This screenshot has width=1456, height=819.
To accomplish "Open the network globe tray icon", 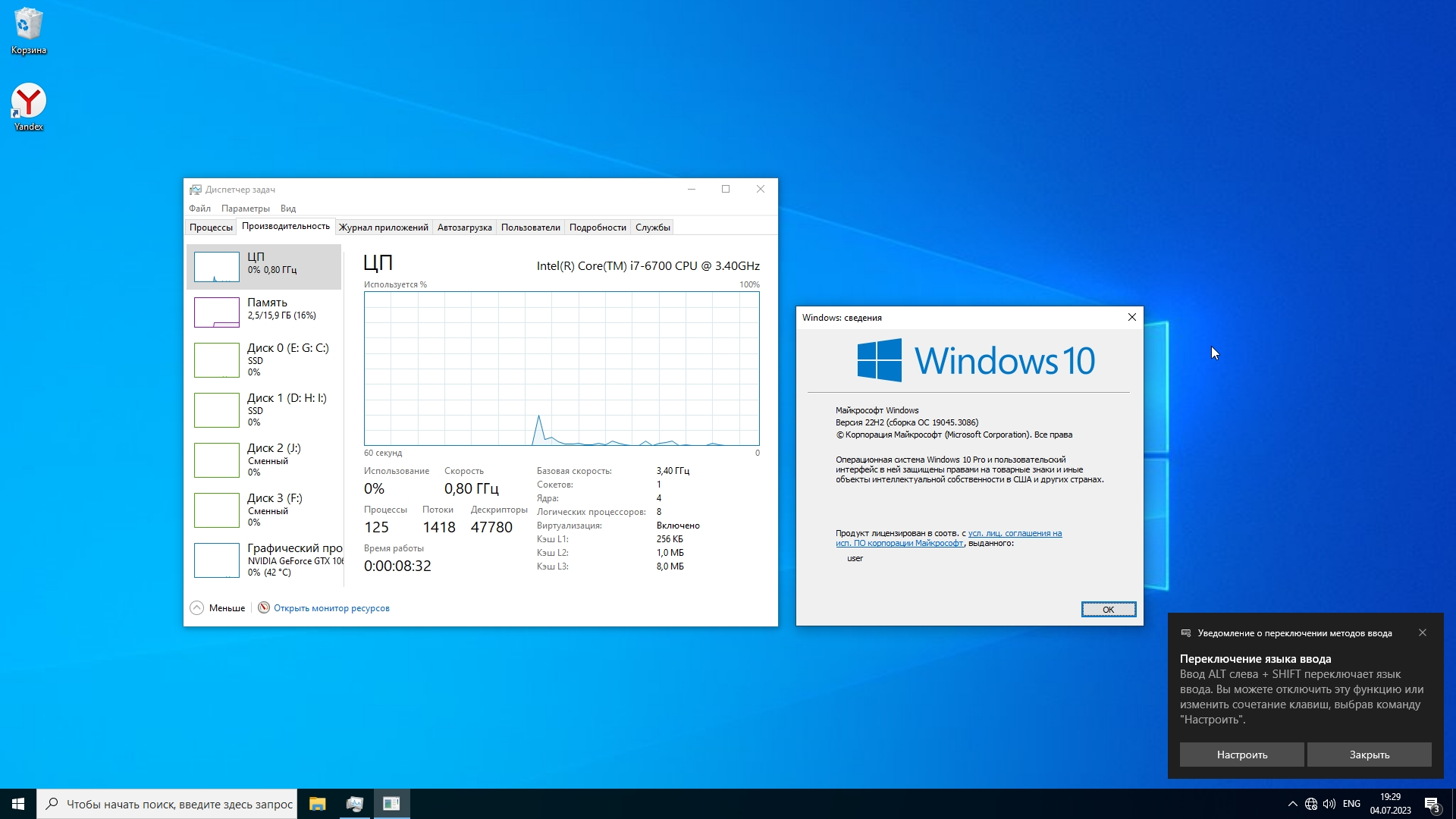I will [x=1311, y=804].
